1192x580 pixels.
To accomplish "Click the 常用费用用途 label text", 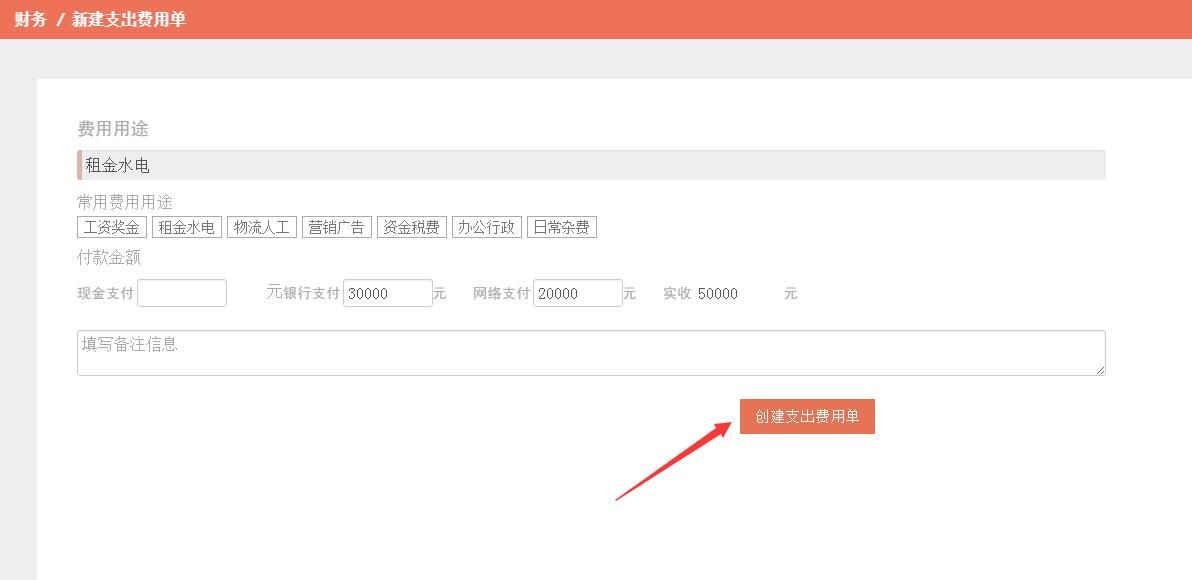I will (125, 202).
